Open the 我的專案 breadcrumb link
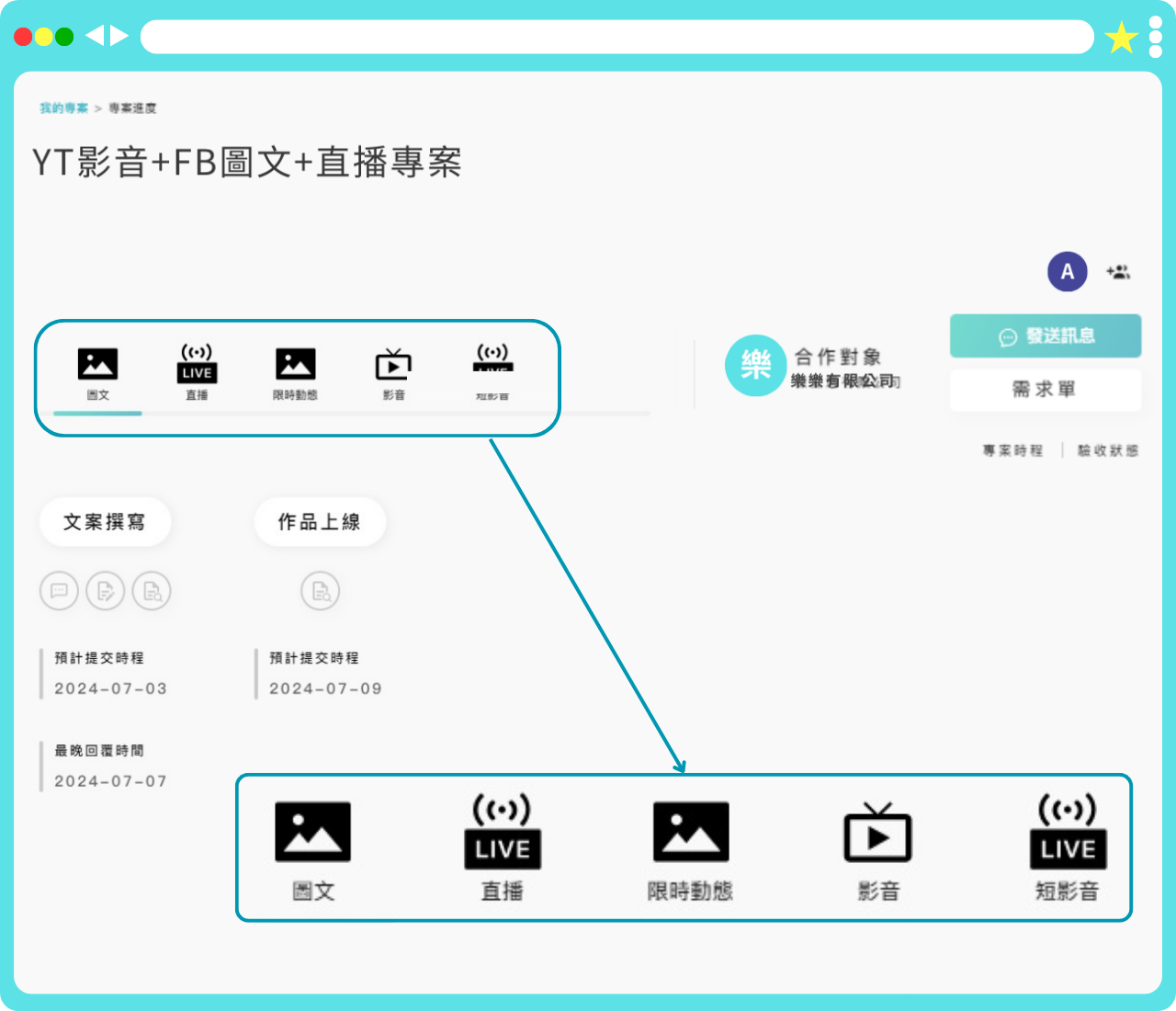Screen dimensions: 1176x1011 pos(63,108)
